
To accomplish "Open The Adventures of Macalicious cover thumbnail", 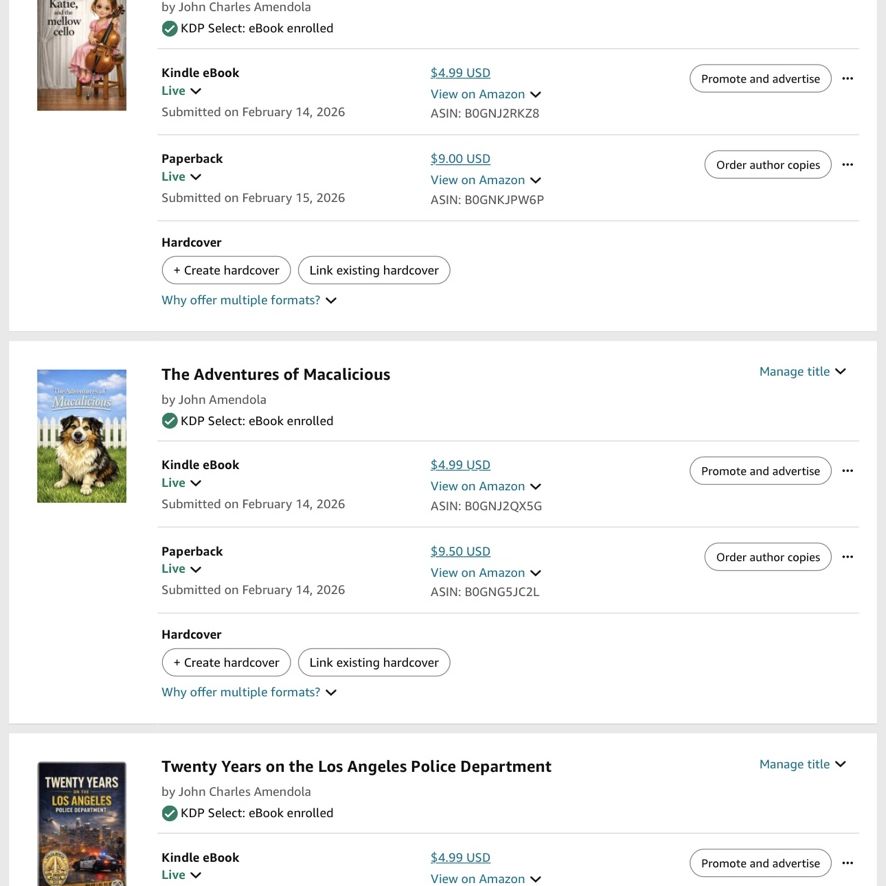I will [x=82, y=436].
